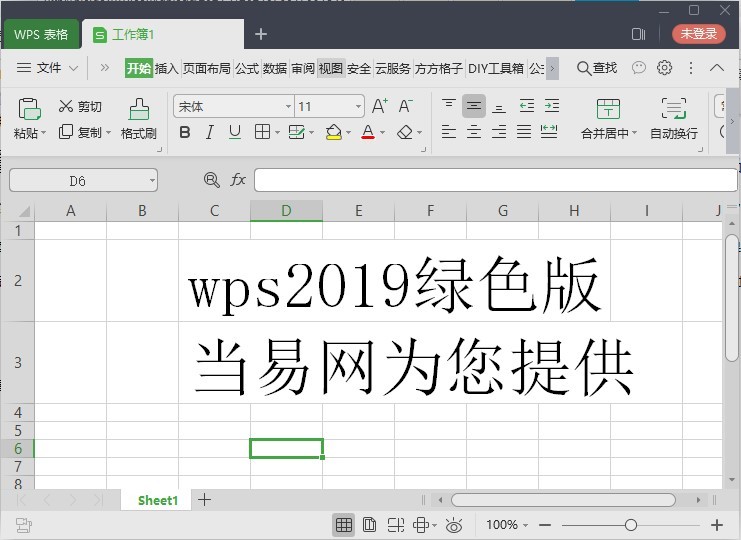
Task: Click the Wrap Text (自动换行) icon
Action: pos(673,109)
